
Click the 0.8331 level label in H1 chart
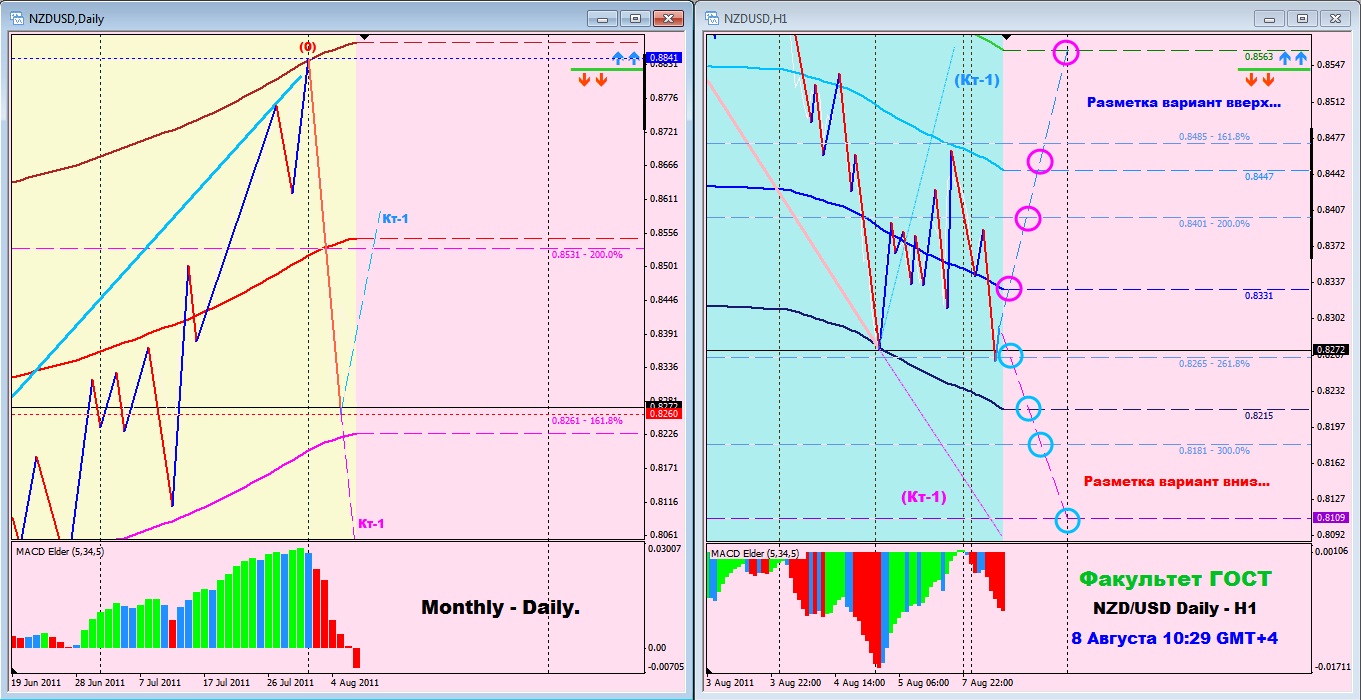[x=1258, y=296]
